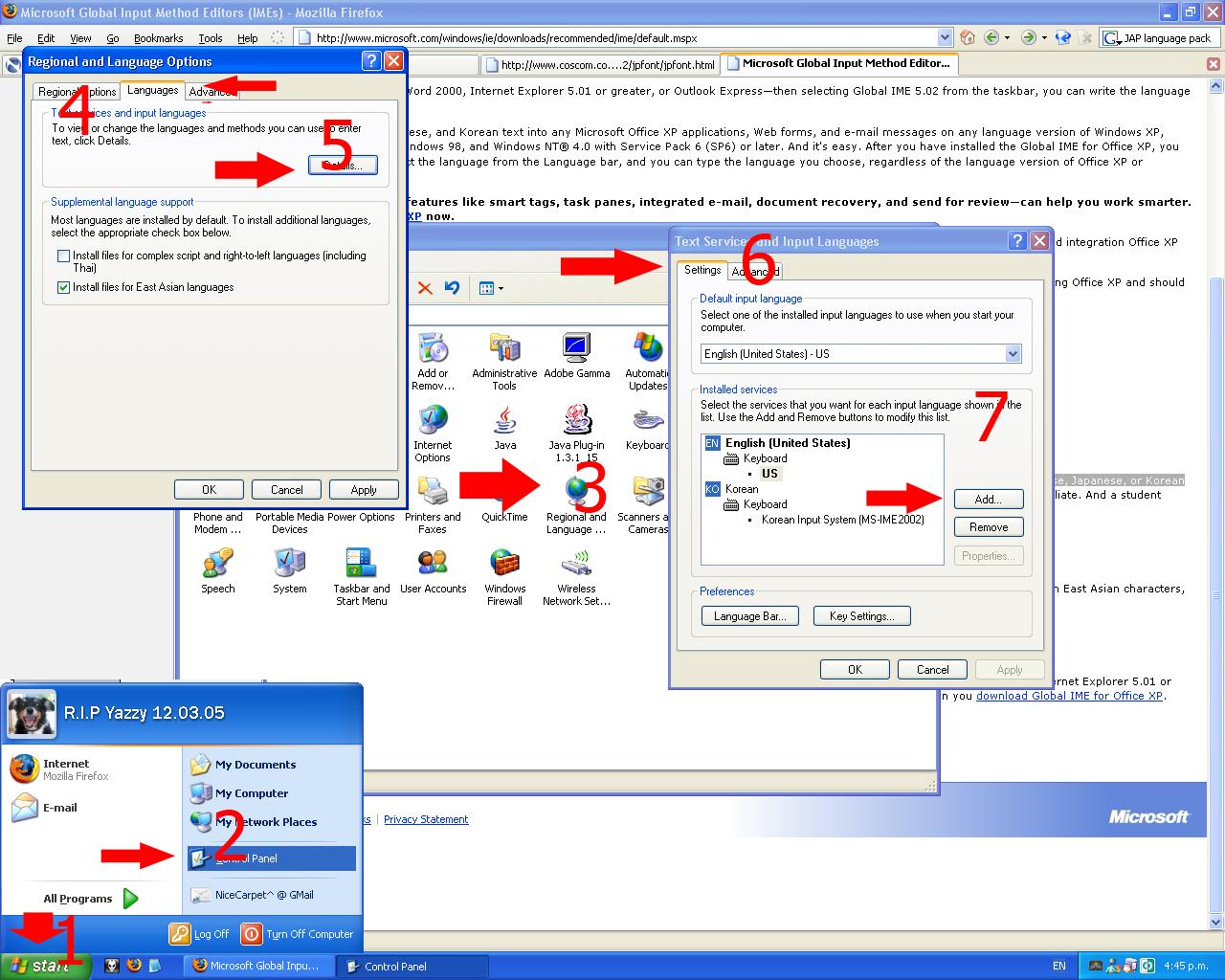Click Turn Off Computer in Start menu
The width and height of the screenshot is (1225, 980).
pos(298,934)
